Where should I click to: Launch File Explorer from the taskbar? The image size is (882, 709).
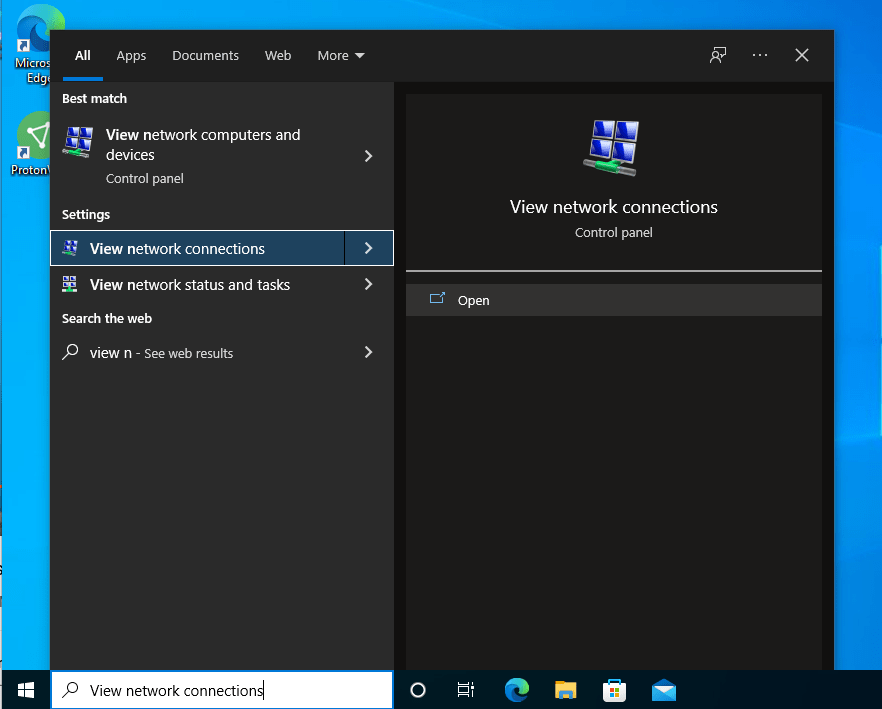pyautogui.click(x=566, y=690)
